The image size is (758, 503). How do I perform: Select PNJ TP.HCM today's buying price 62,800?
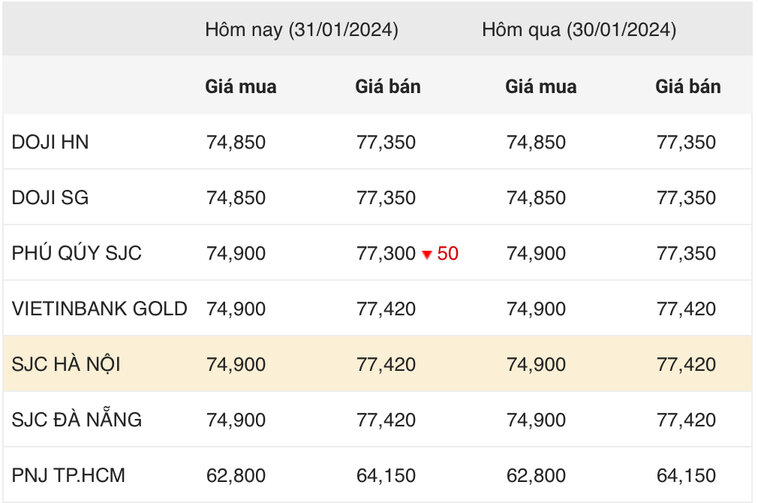click(x=236, y=475)
